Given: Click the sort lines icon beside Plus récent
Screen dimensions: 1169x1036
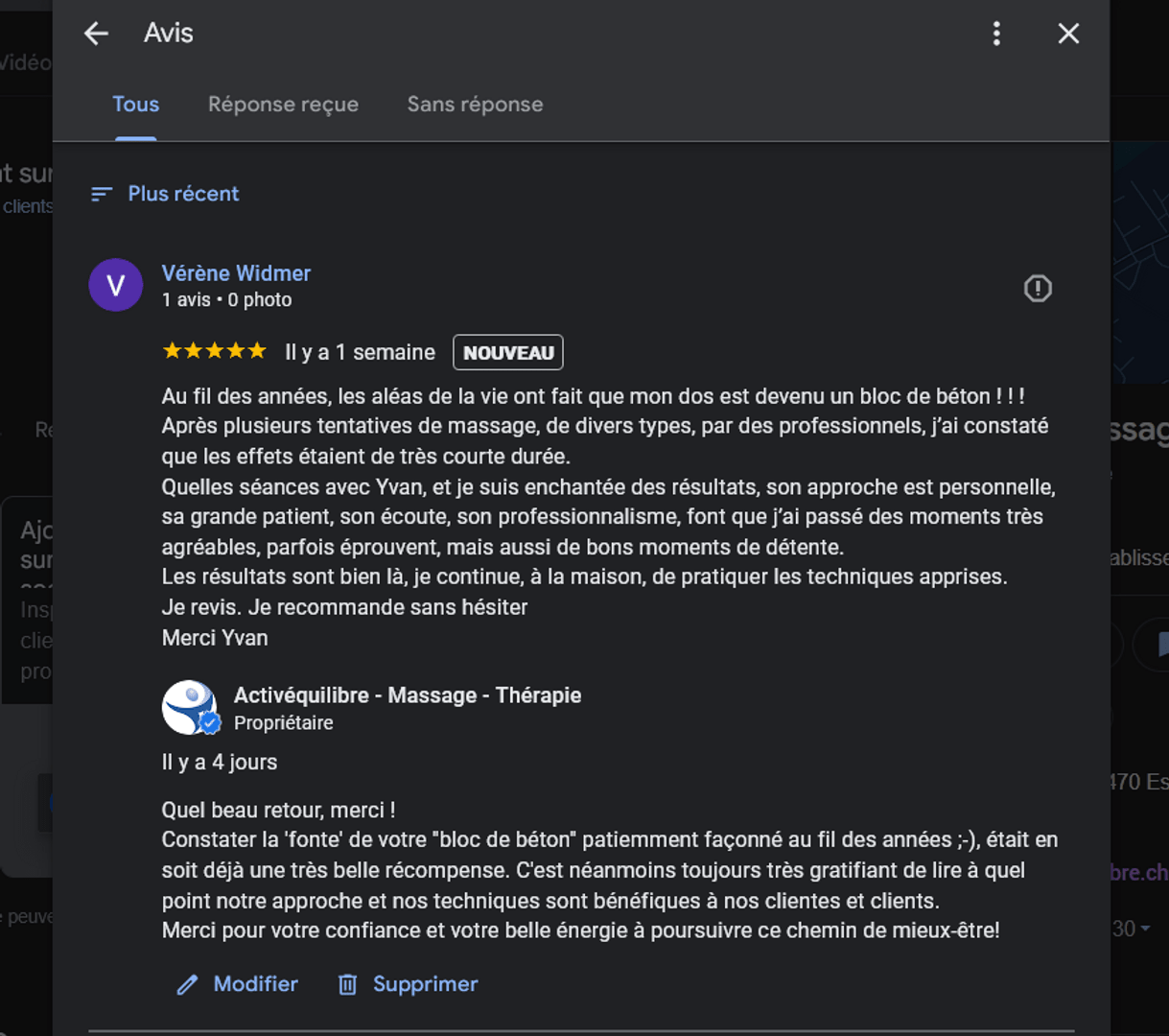Looking at the screenshot, I should tap(102, 194).
